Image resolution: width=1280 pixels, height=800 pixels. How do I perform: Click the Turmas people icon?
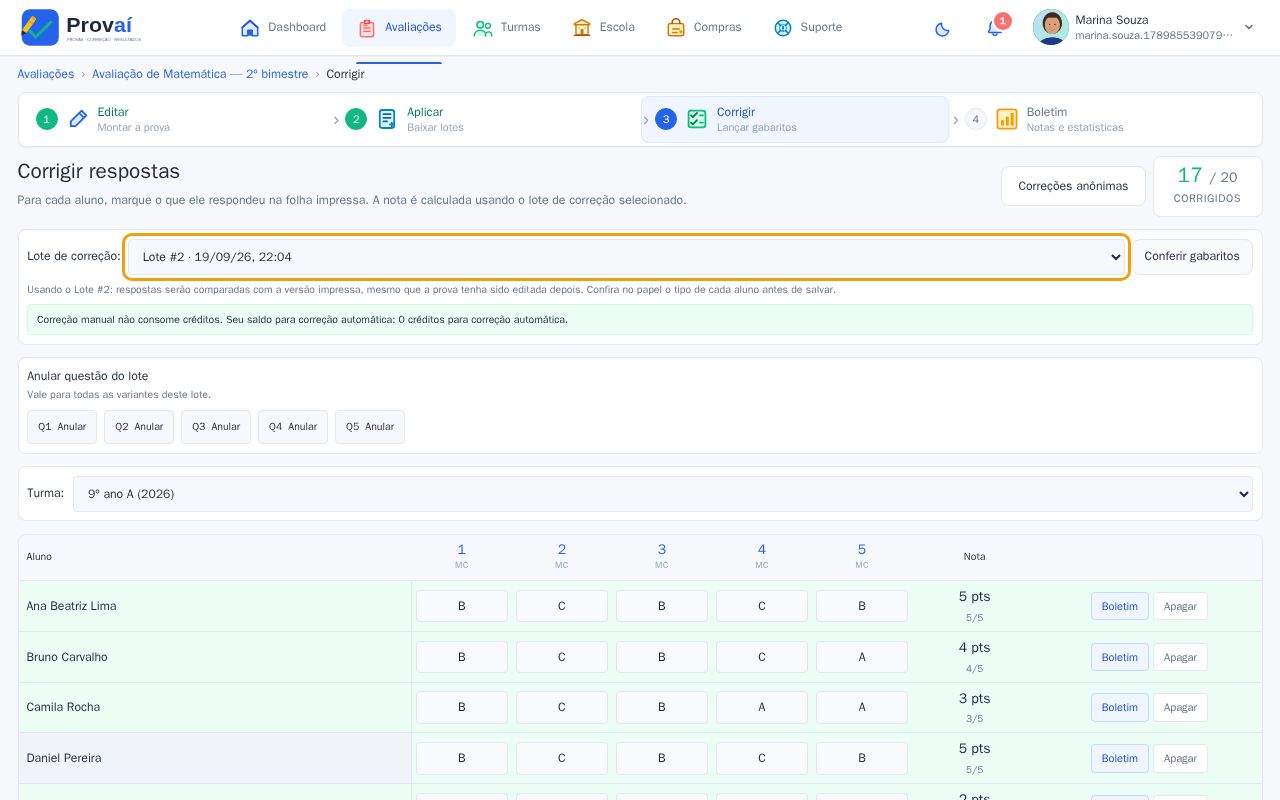click(x=483, y=27)
